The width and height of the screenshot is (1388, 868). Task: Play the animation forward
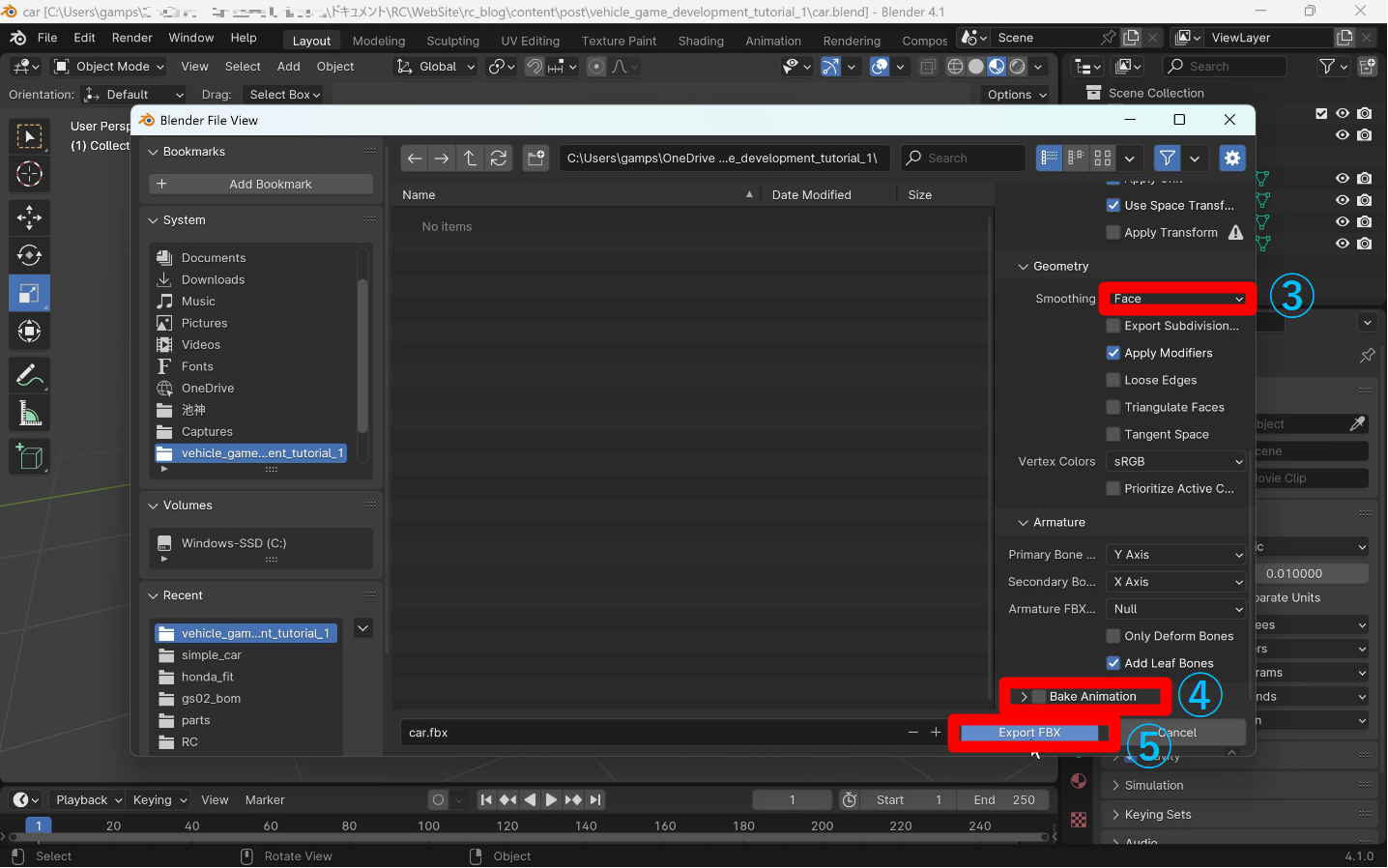pos(551,800)
